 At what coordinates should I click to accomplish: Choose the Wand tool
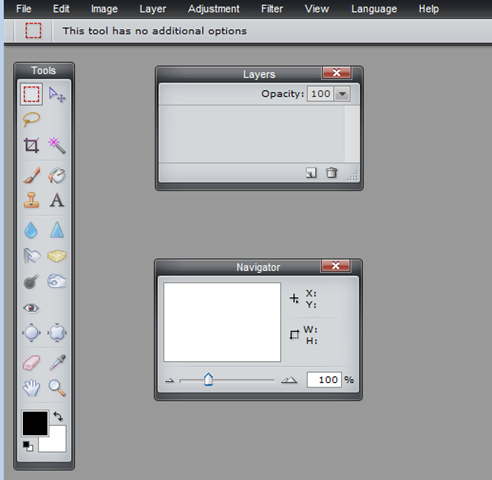click(57, 145)
